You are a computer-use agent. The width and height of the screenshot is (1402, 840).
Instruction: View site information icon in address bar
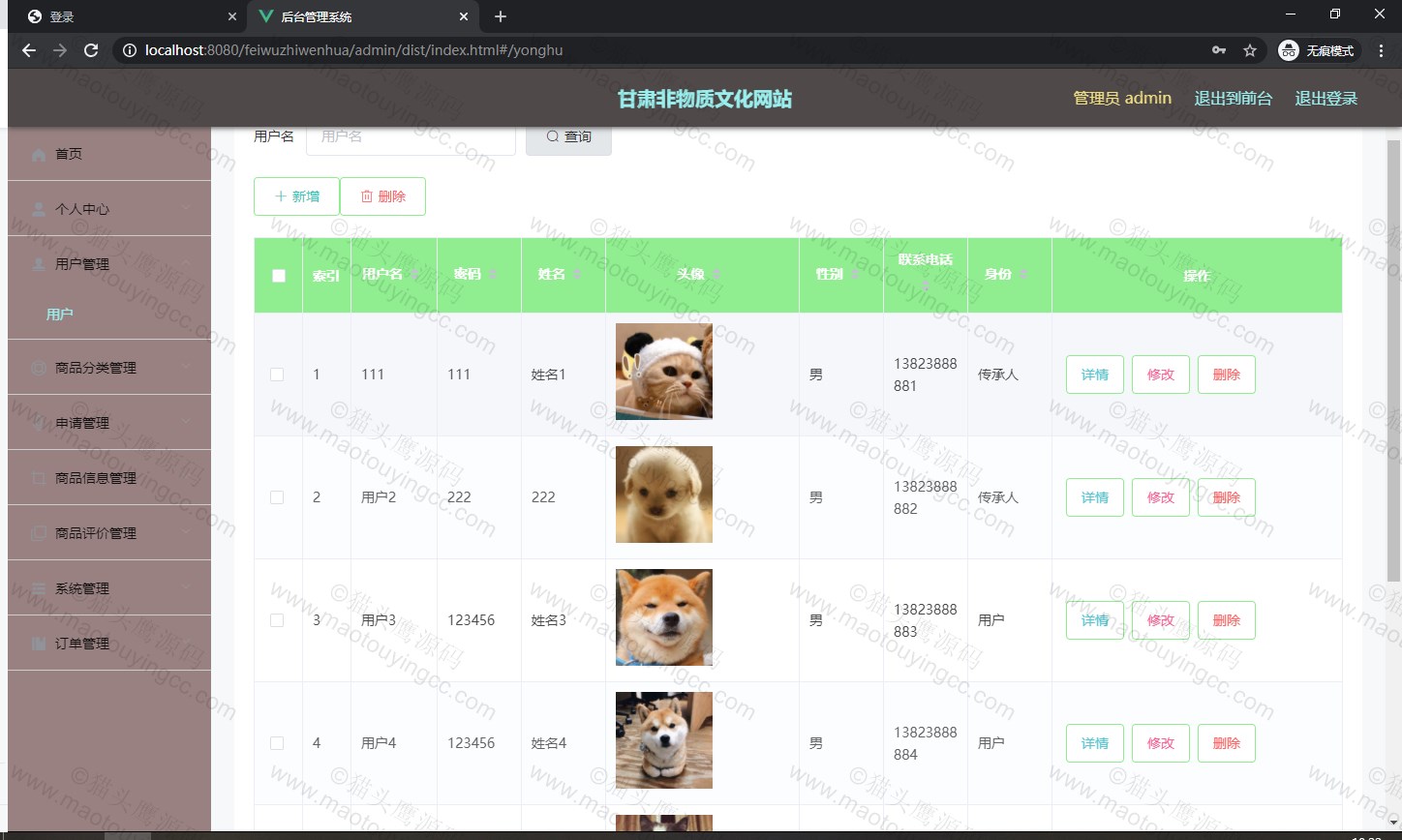tap(129, 50)
